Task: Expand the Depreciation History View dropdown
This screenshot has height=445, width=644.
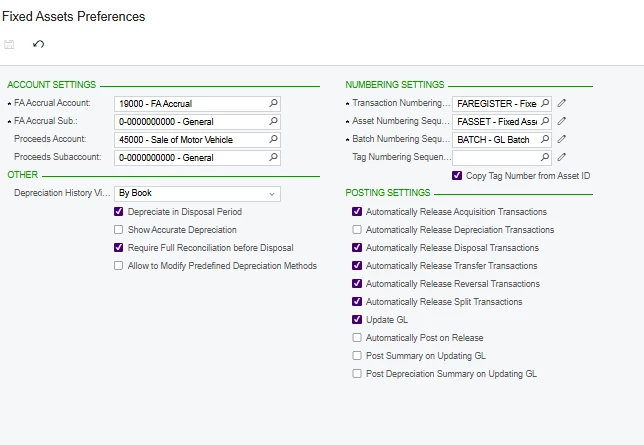Action: coord(198,194)
